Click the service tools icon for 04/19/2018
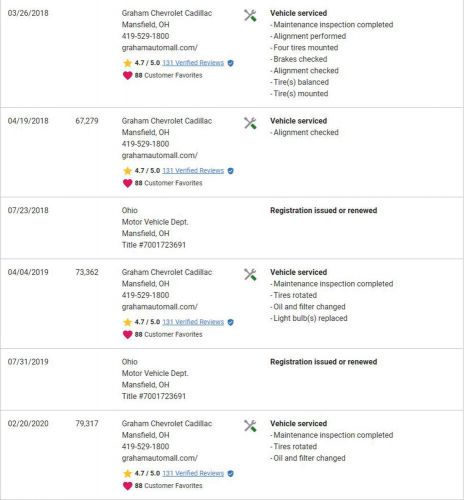This screenshot has width=464, height=500. pos(250,123)
